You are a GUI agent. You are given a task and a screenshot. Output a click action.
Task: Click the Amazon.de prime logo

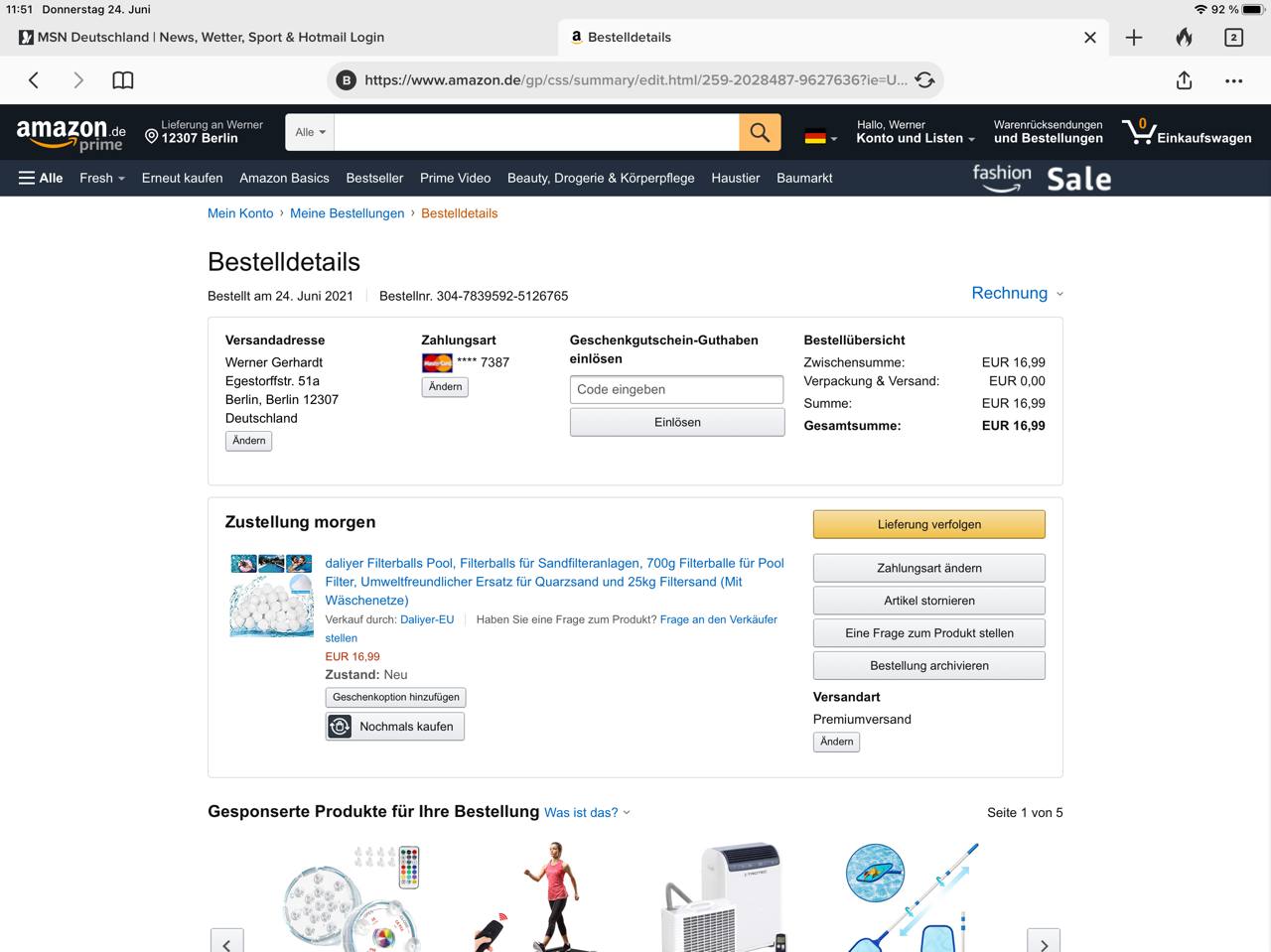coord(71,133)
